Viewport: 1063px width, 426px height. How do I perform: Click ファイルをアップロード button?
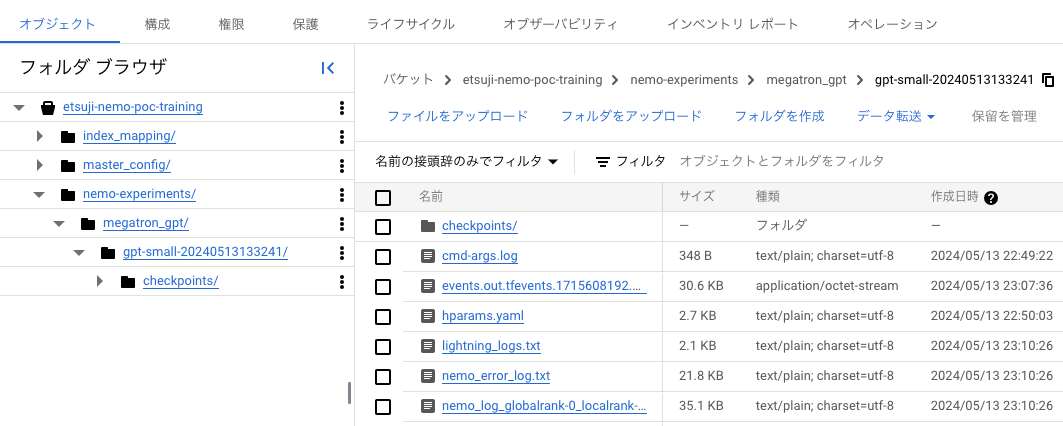click(458, 116)
